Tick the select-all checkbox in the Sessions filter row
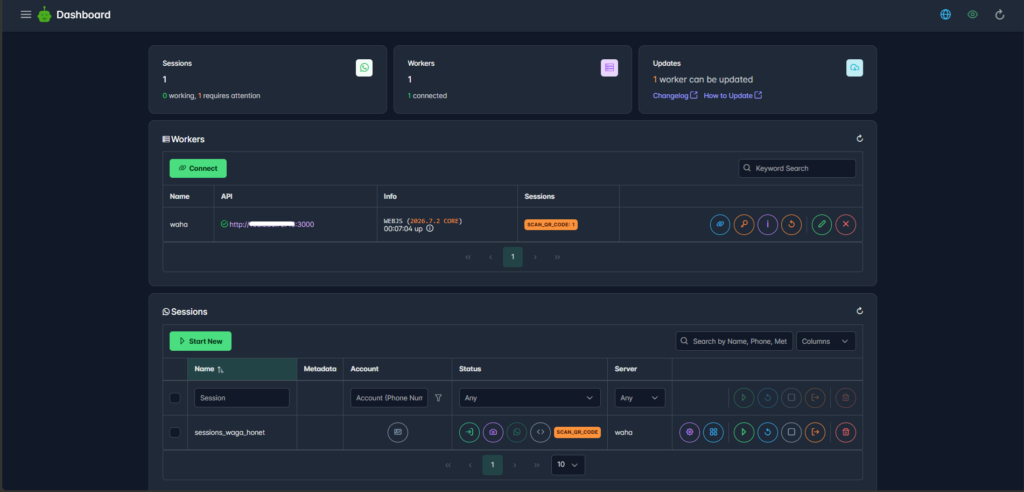Viewport: 1024px width, 492px height. pyautogui.click(x=175, y=398)
